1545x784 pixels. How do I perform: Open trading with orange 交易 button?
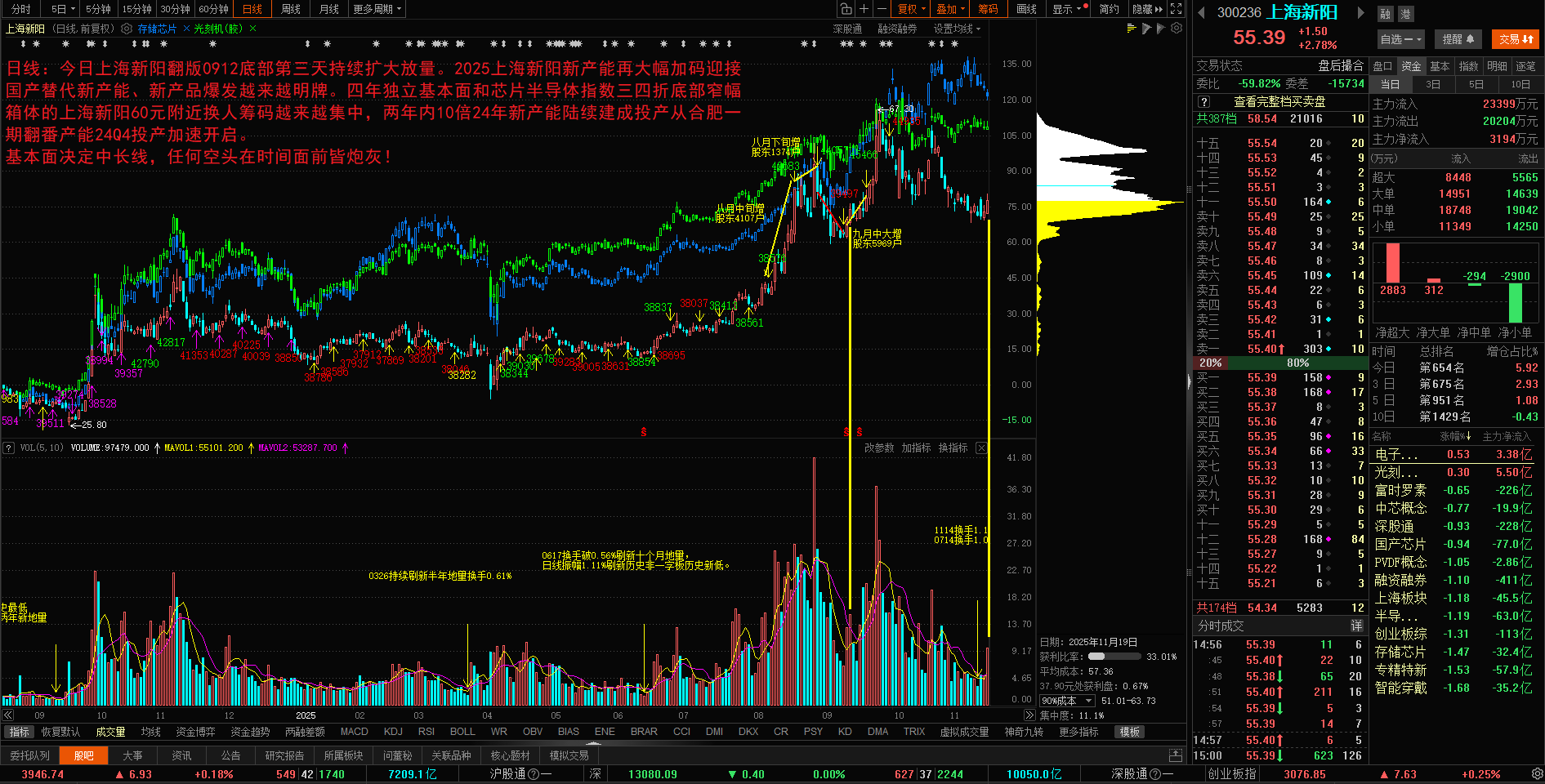pyautogui.click(x=1516, y=39)
